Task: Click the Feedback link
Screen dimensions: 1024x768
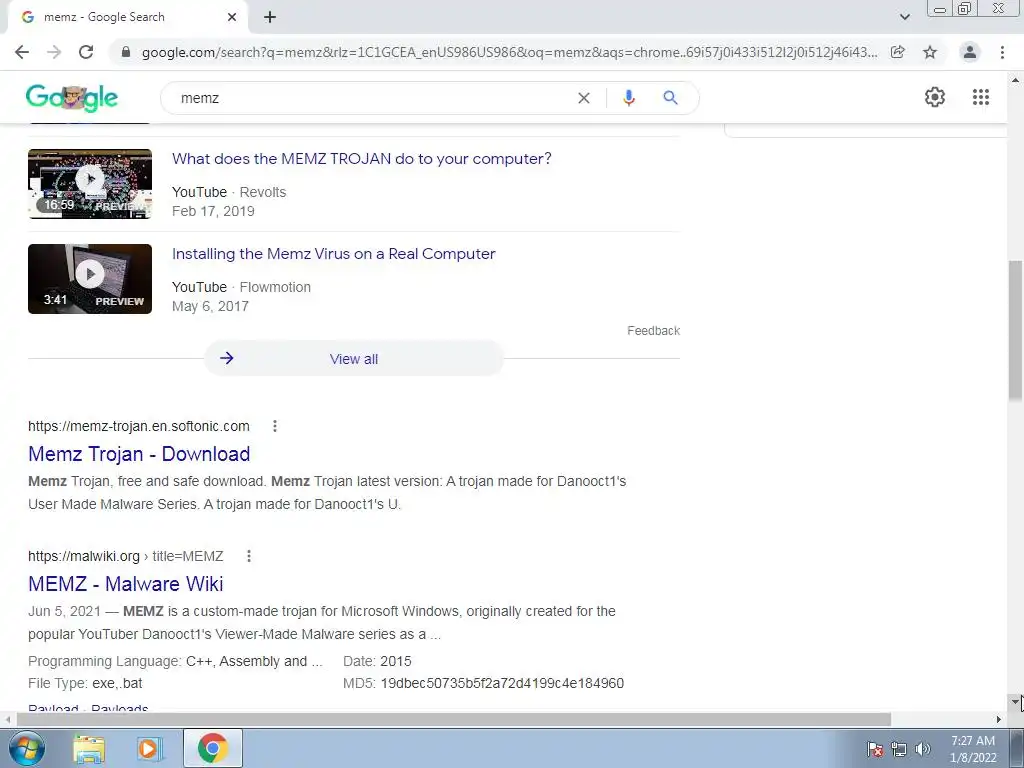Action: [x=654, y=331]
